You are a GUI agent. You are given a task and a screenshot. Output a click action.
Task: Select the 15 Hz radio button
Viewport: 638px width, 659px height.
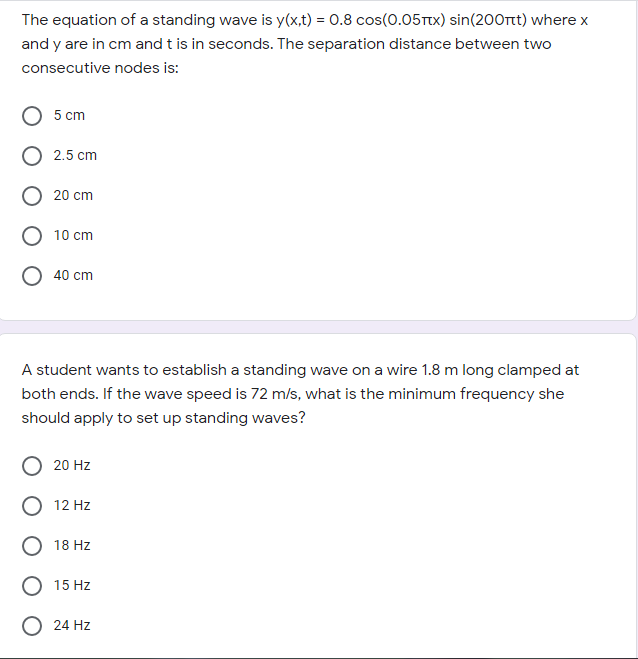(32, 585)
